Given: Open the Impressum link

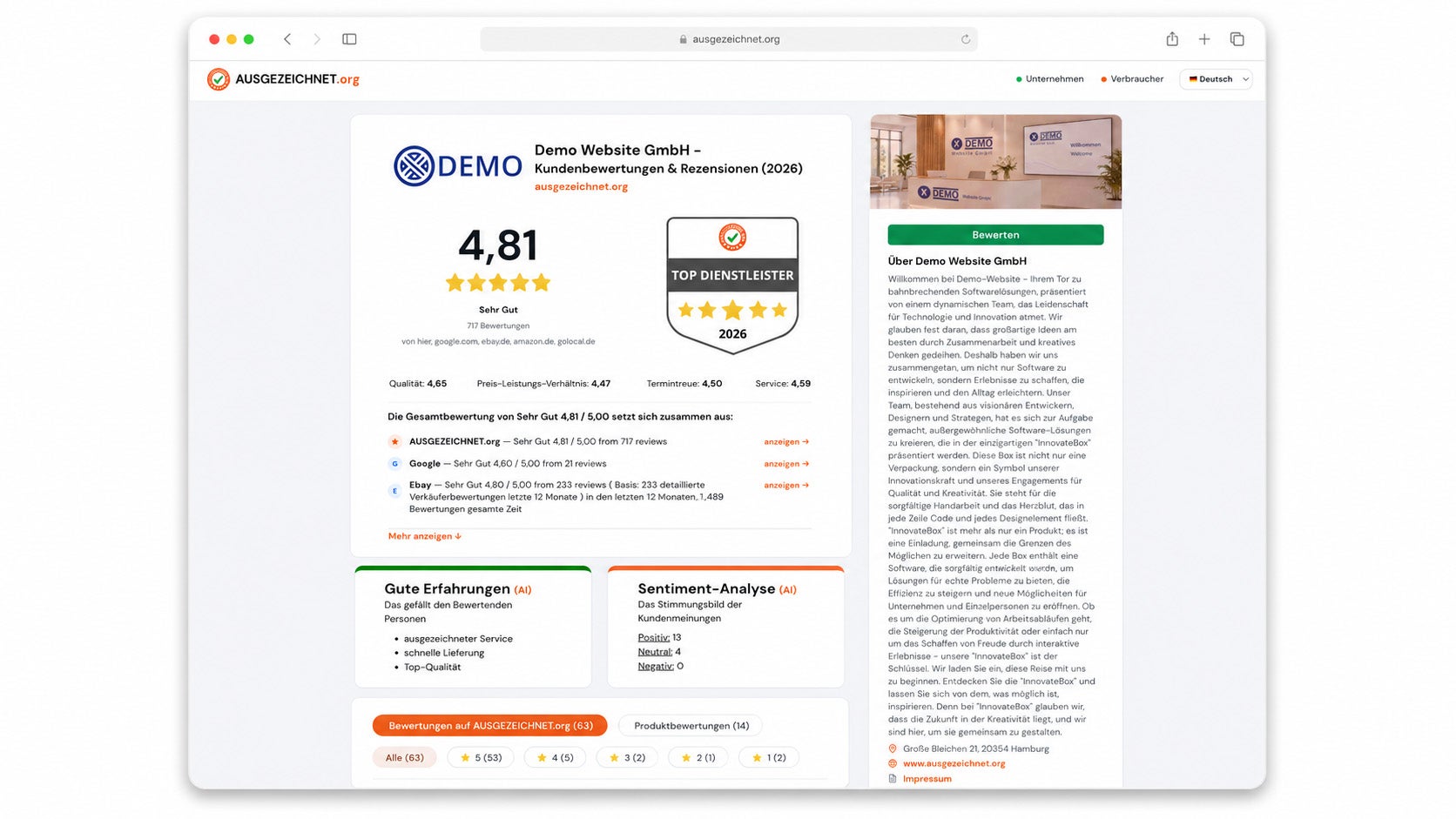Looking at the screenshot, I should click(927, 779).
